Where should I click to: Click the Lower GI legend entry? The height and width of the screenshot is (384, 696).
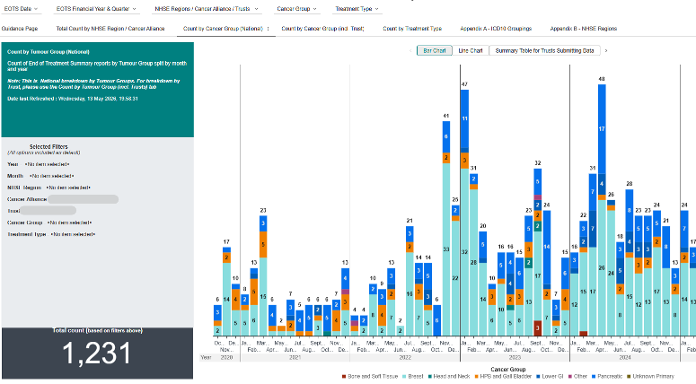point(550,376)
